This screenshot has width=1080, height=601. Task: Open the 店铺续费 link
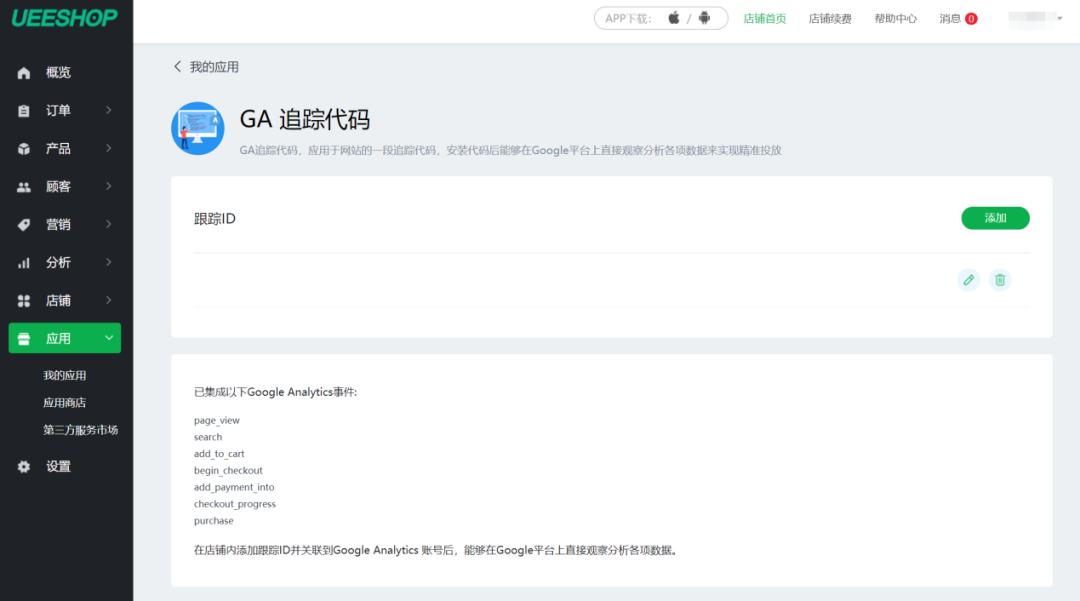tap(830, 19)
